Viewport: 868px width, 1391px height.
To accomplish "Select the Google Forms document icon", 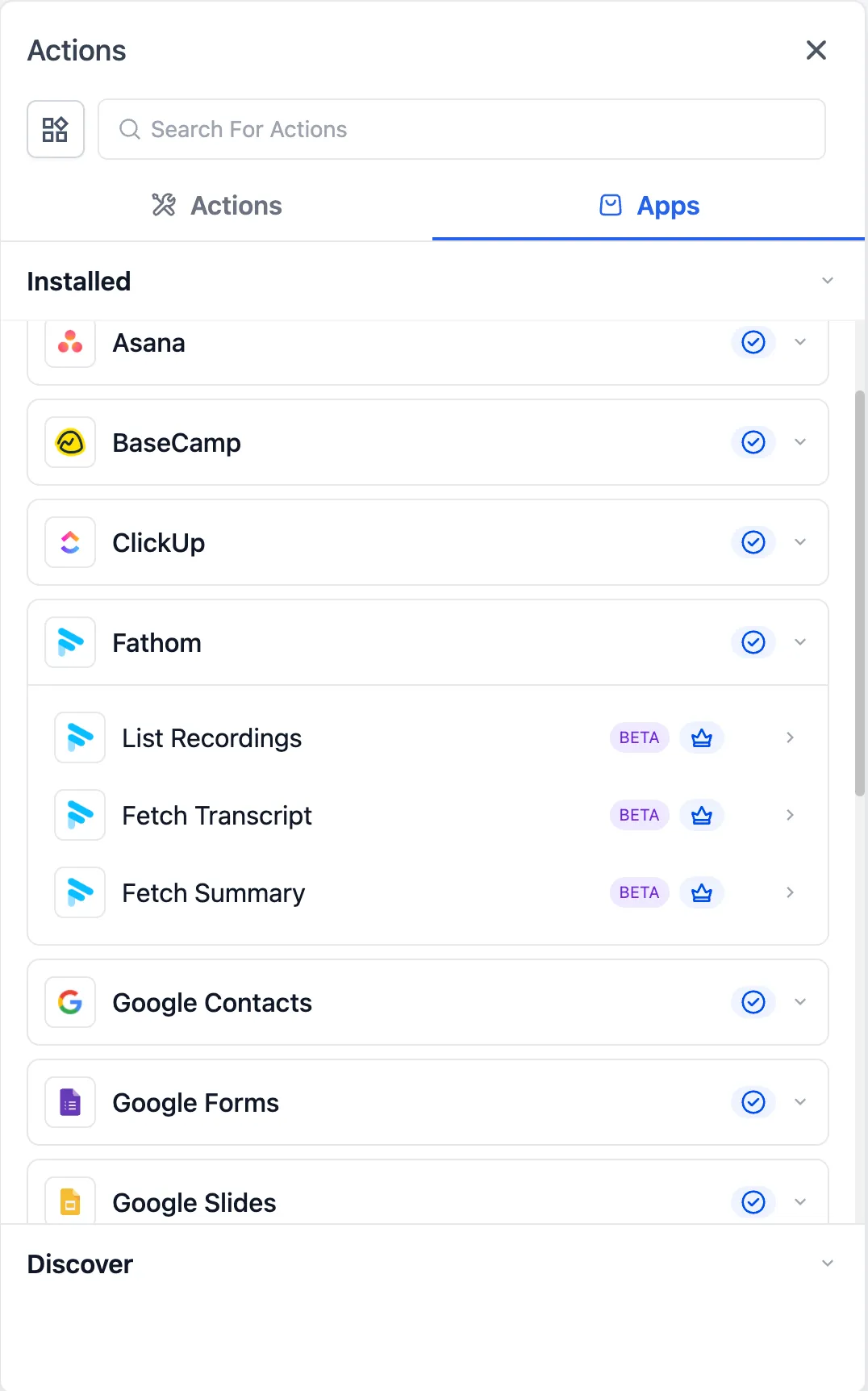I will tap(69, 1102).
